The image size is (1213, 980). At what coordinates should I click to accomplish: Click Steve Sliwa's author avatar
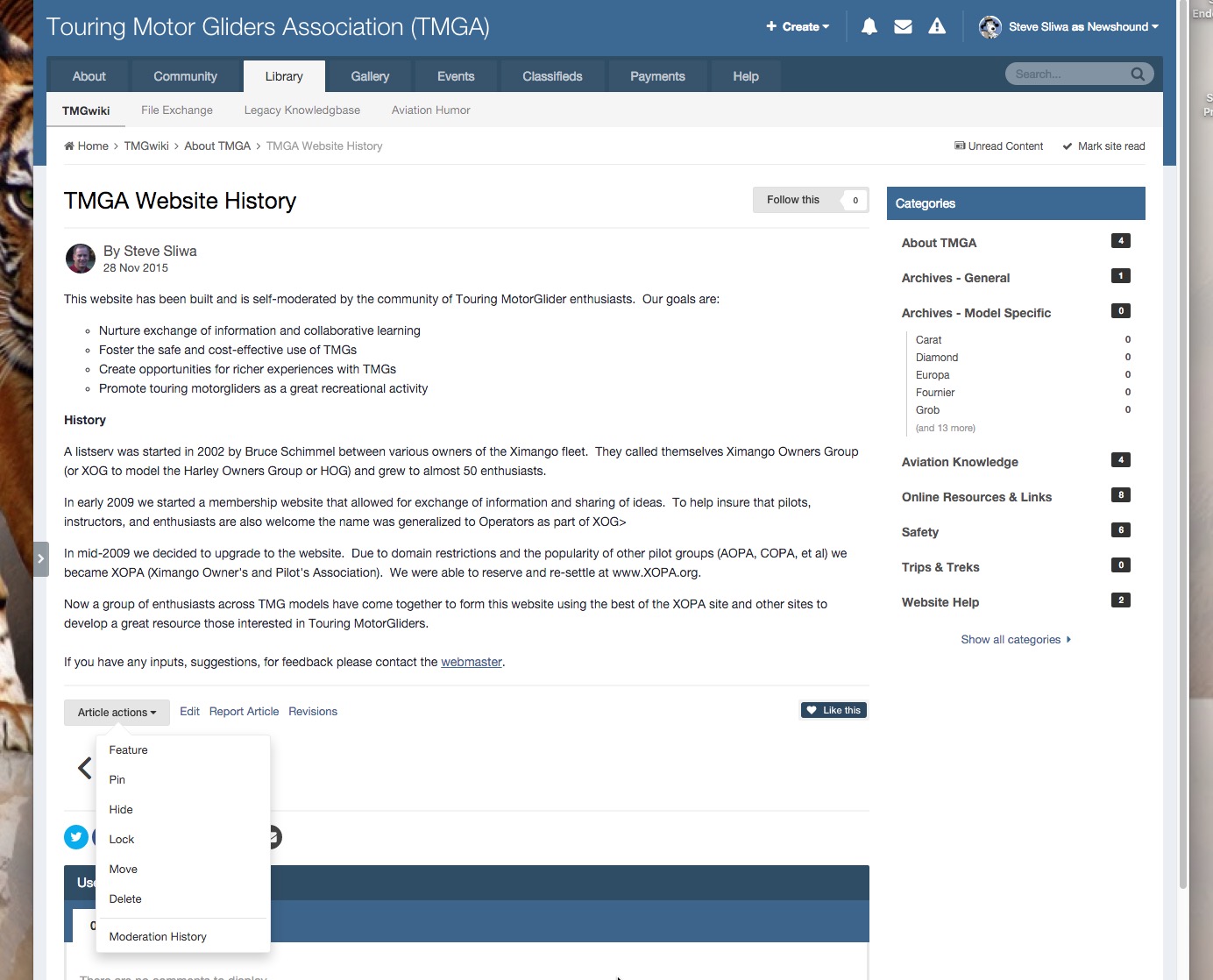(81, 259)
